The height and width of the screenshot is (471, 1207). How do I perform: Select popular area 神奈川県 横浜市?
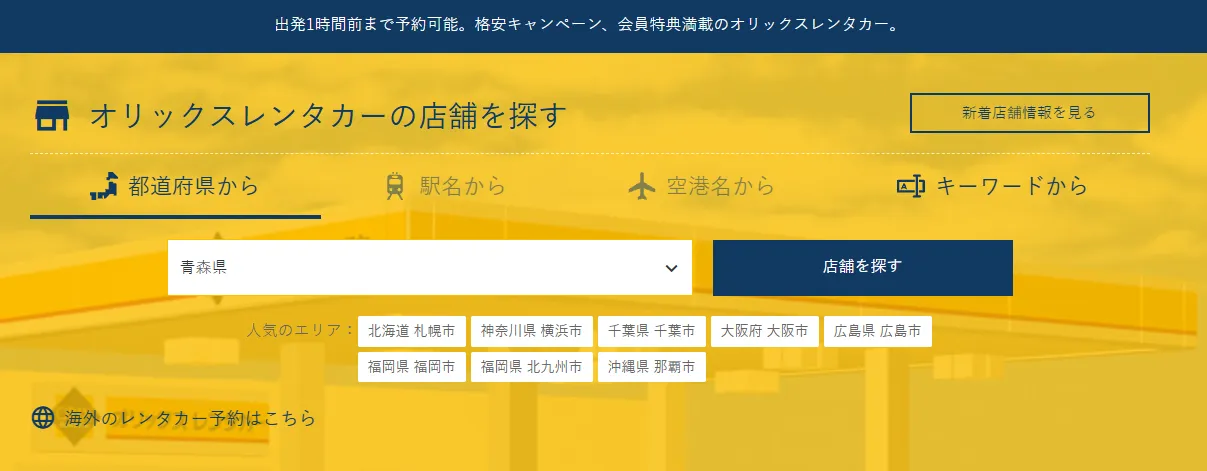531,331
